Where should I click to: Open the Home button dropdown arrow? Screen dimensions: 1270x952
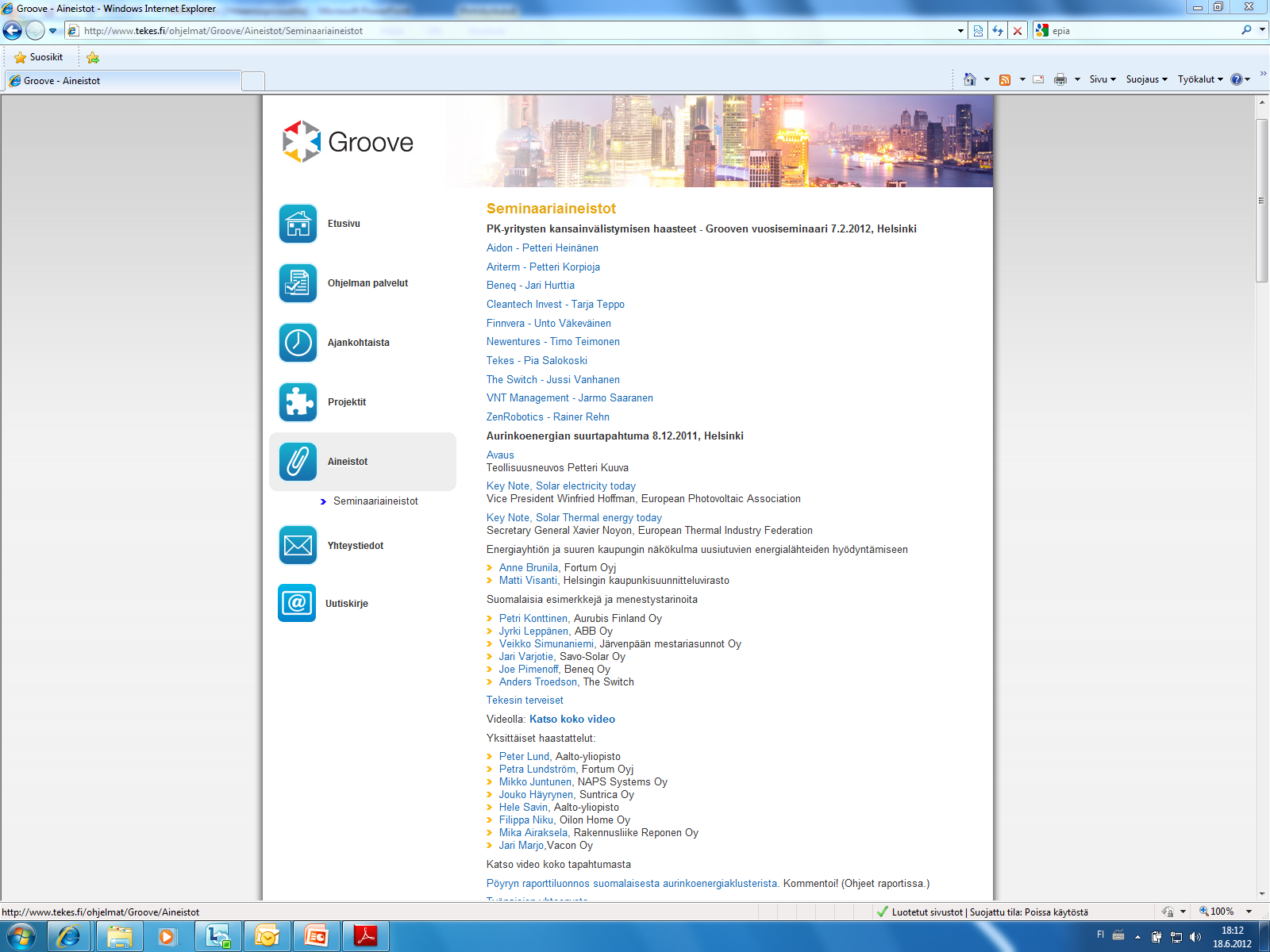[x=987, y=79]
